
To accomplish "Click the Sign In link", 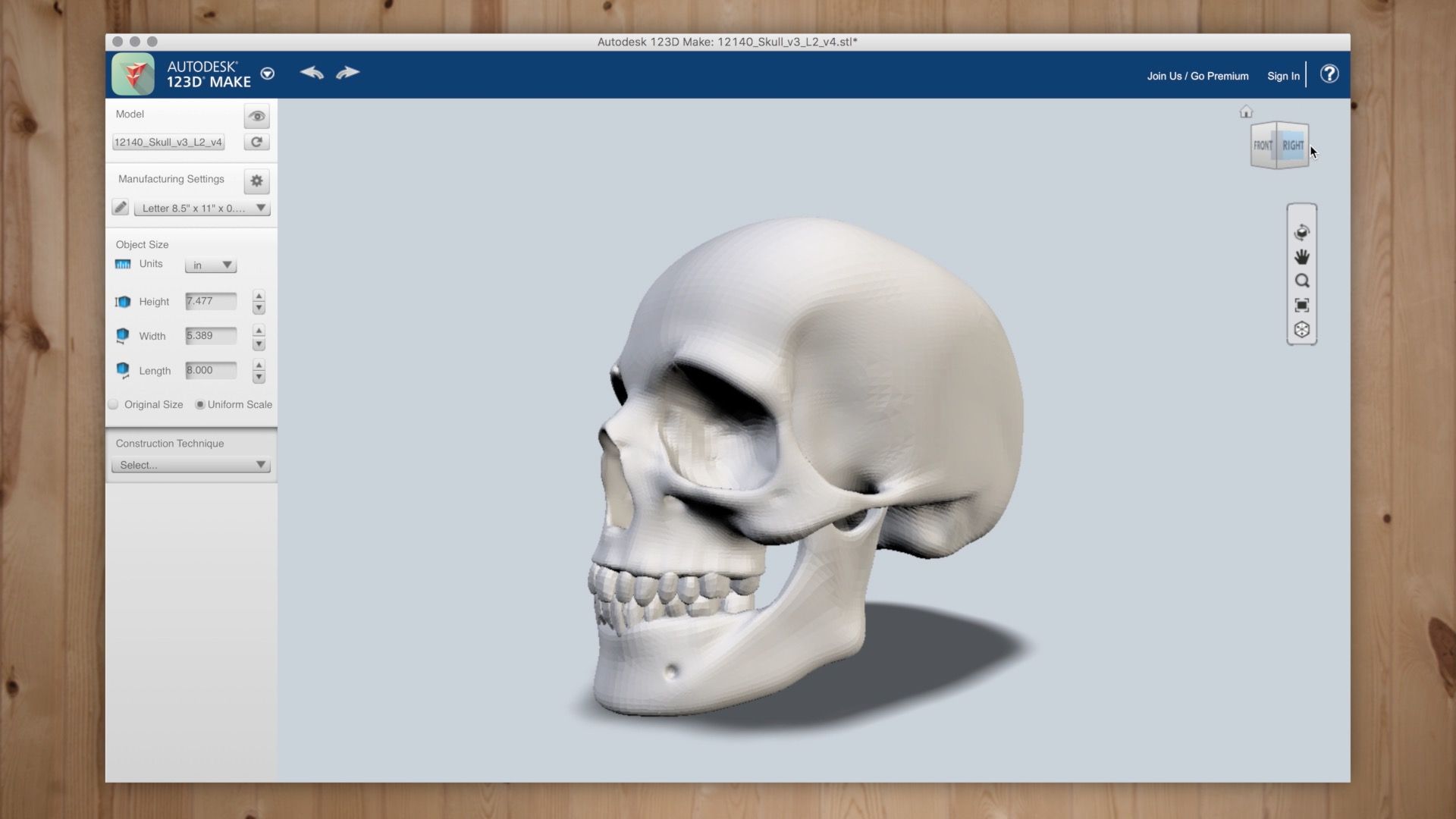I will (1282, 76).
